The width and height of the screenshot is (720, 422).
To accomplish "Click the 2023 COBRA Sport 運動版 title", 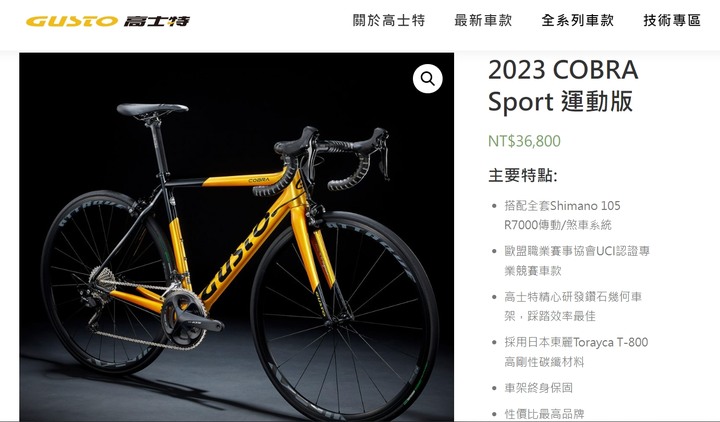I will 563,85.
